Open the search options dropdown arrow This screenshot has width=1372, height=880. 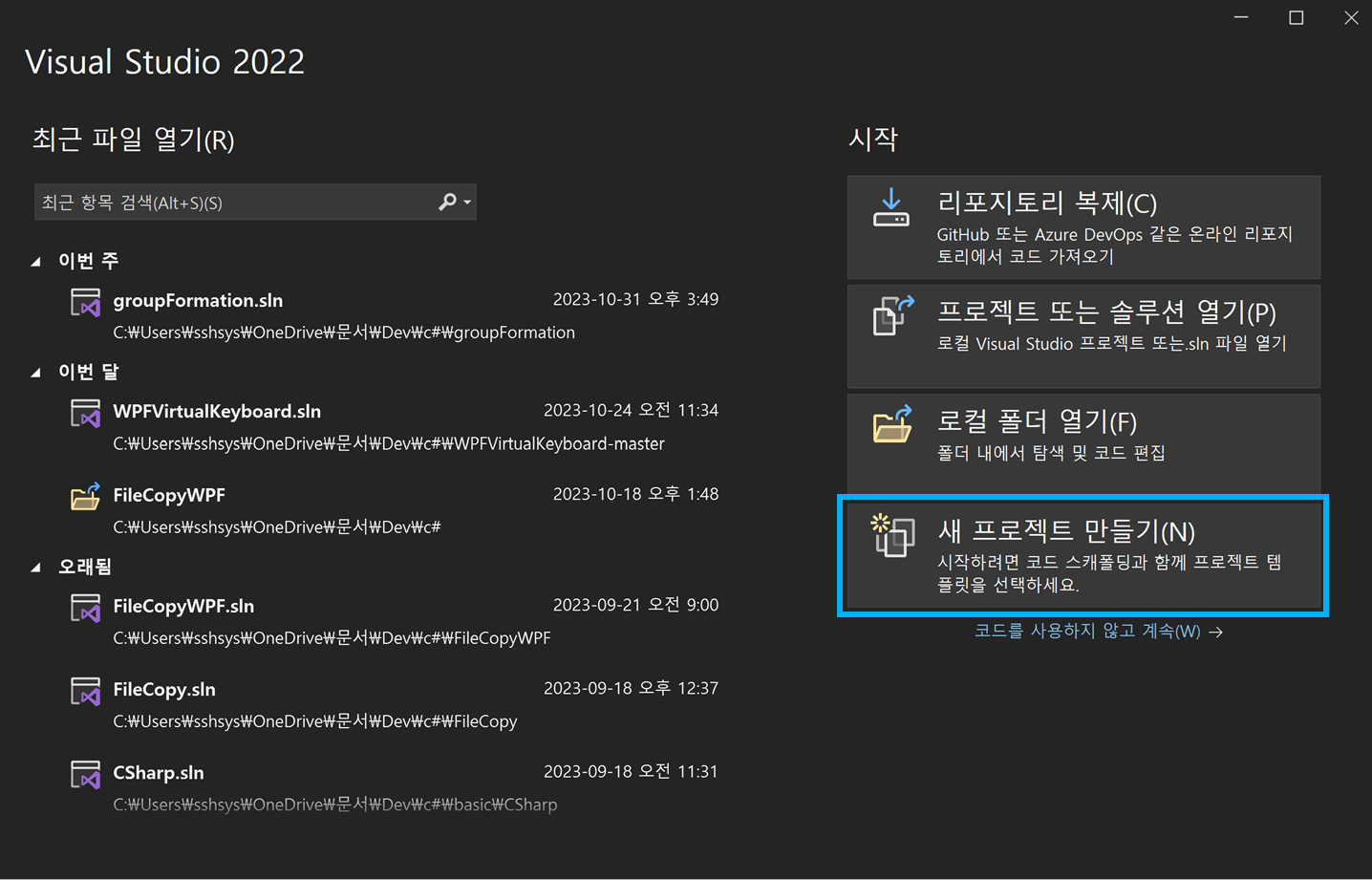pos(467,203)
